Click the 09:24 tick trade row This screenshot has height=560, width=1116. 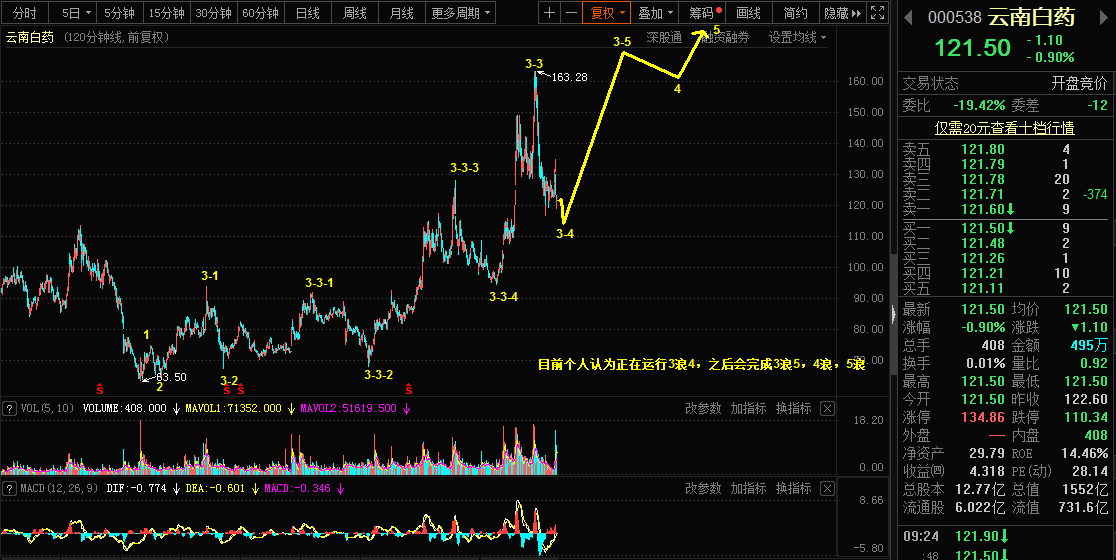point(1006,537)
